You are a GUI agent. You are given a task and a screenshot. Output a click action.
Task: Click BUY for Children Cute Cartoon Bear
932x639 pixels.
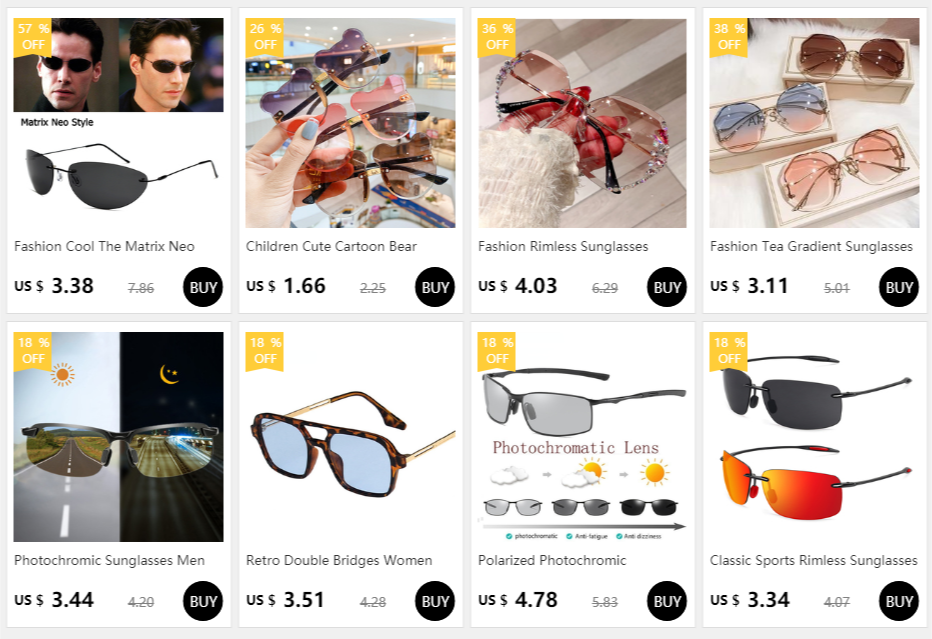434,287
